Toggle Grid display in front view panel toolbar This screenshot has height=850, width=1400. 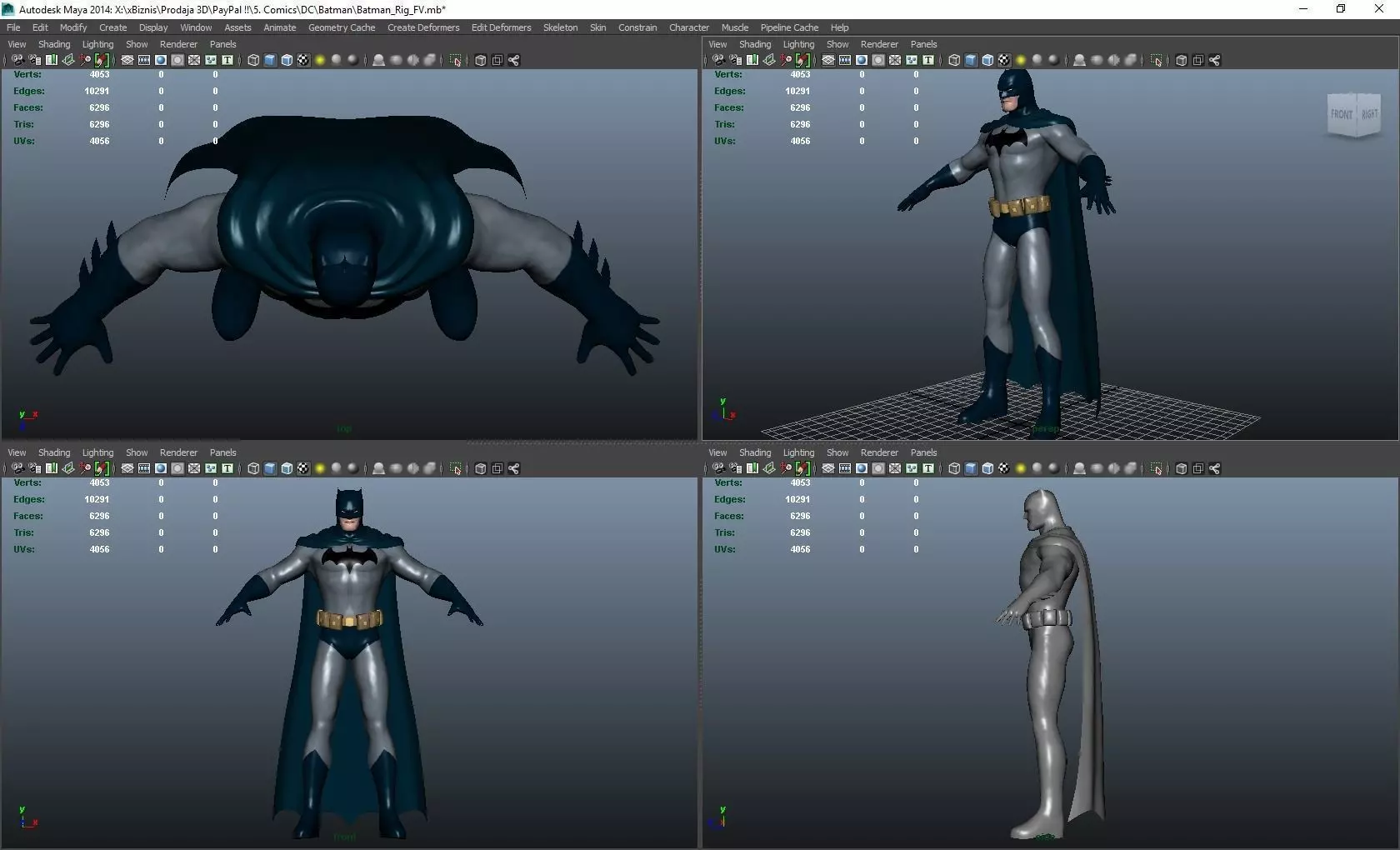(127, 468)
